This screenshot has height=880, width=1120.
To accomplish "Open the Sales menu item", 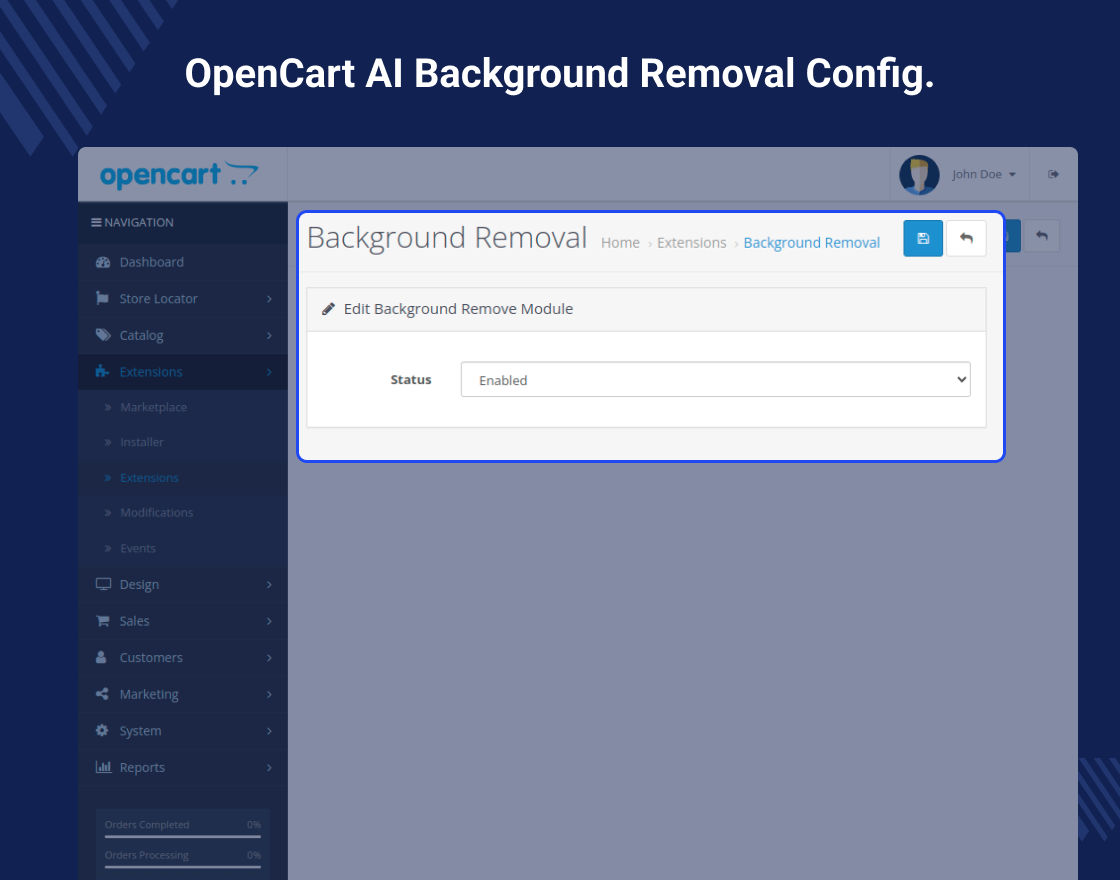I will (183, 621).
